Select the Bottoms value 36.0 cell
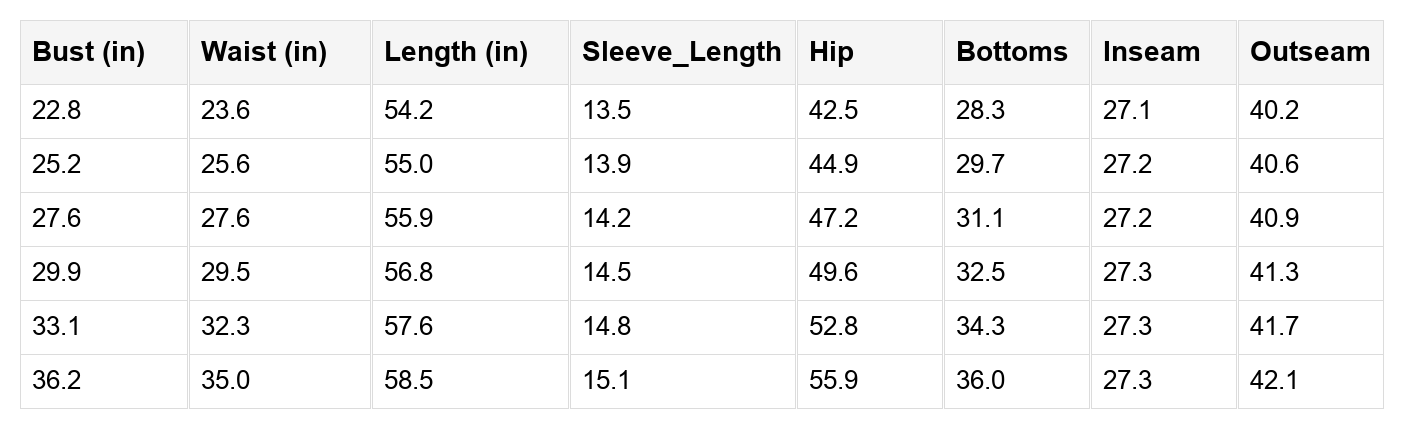Viewport: 1403px width, 428px height. 981,381
